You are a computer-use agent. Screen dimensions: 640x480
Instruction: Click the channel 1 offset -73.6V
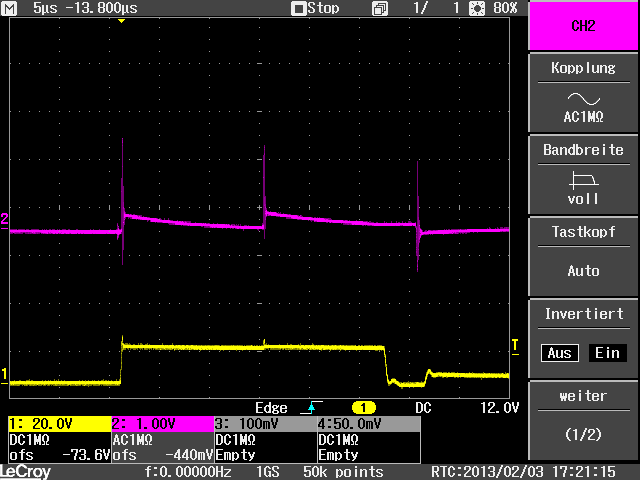pos(86,455)
